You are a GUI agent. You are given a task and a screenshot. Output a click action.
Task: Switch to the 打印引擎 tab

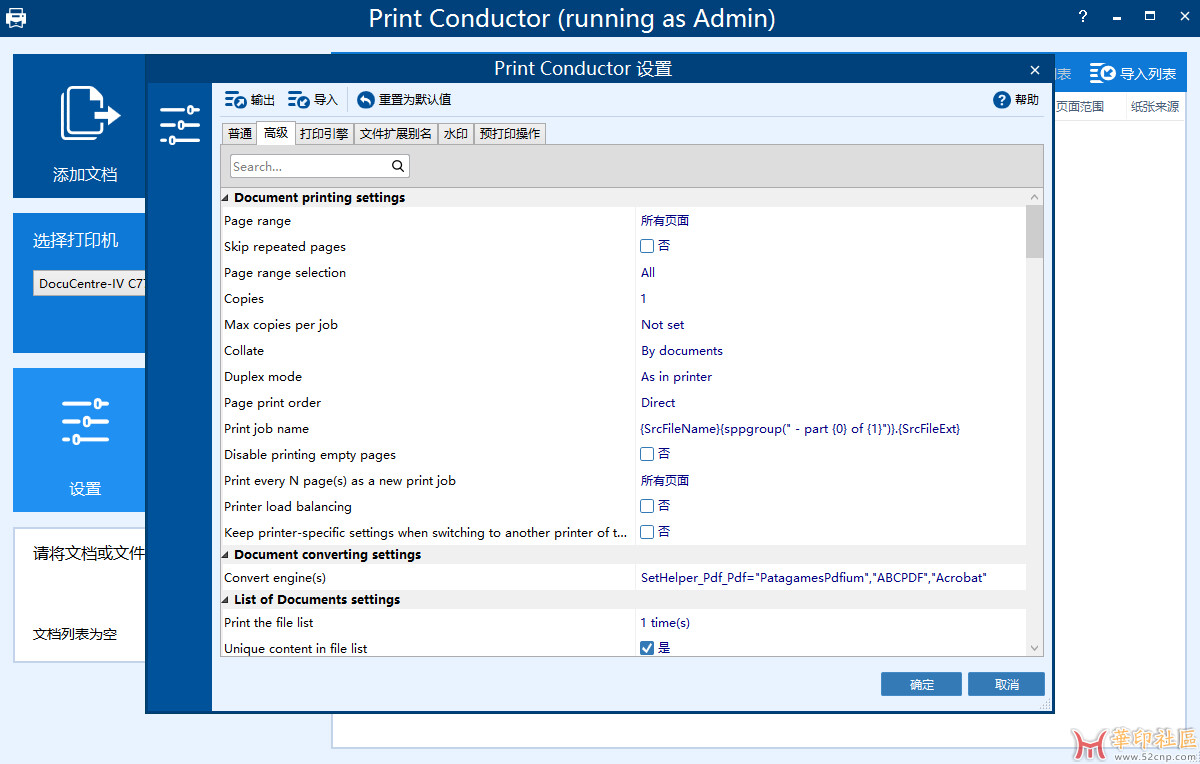[x=324, y=134]
